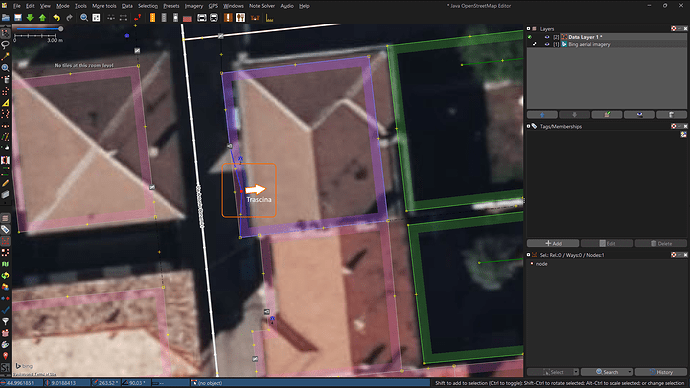Redo the last undone action
The width and height of the screenshot is (690, 388).
coord(69,18)
